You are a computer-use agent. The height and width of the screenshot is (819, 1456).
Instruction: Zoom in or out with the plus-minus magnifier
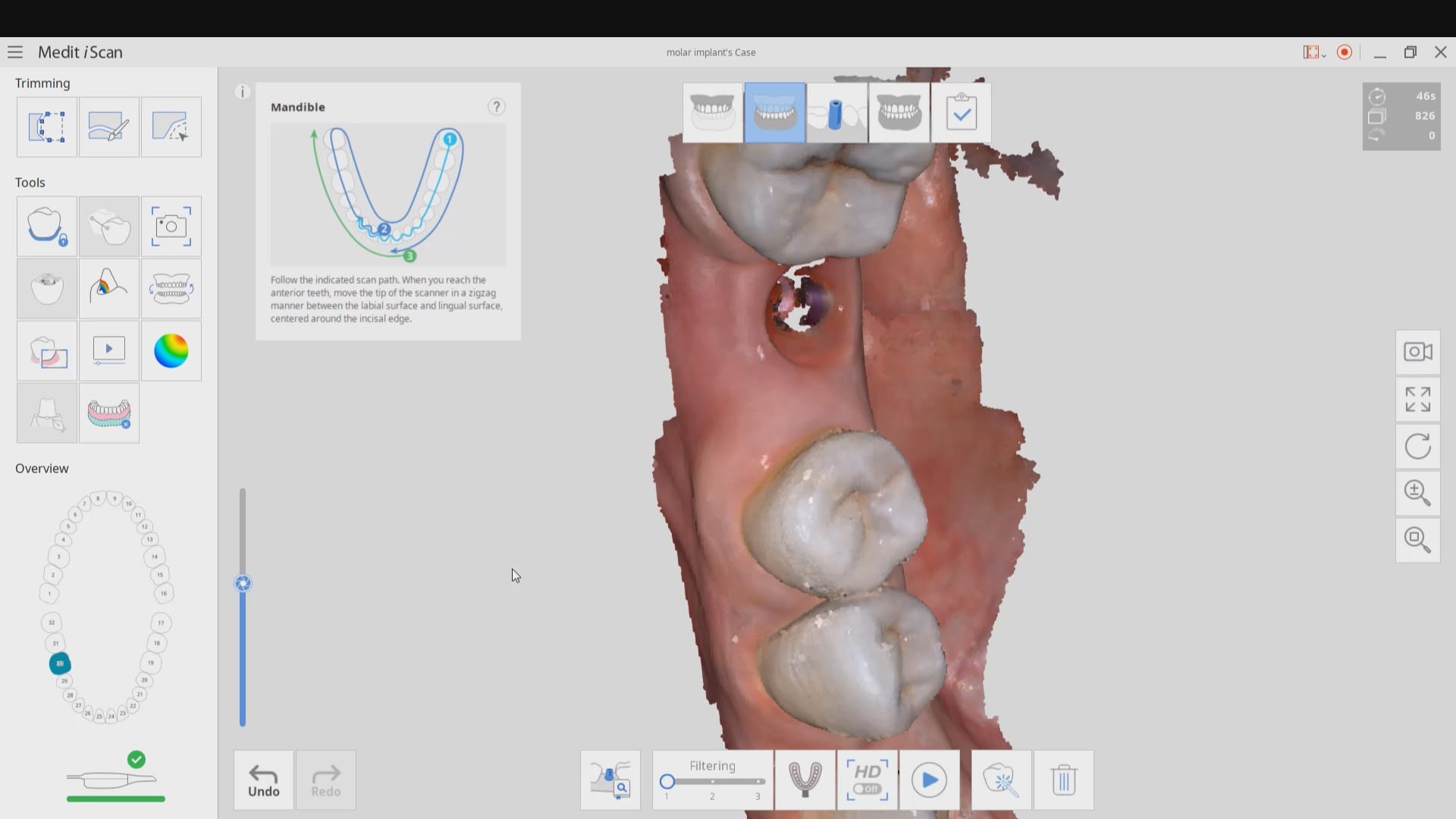1418,493
